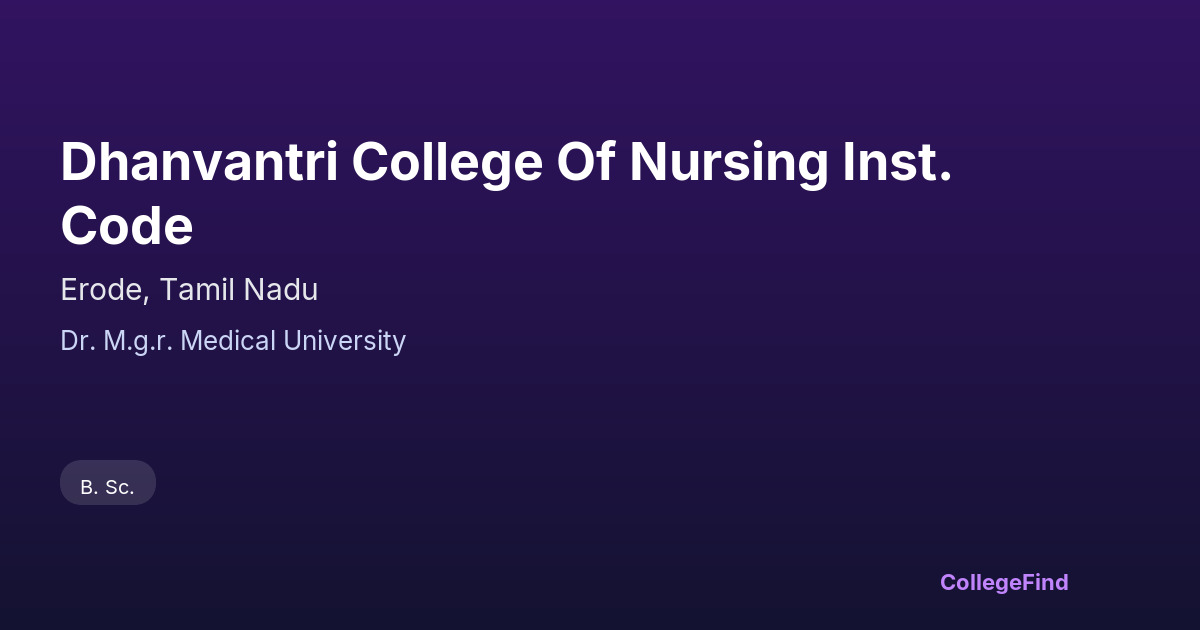Click the Dr. prefix of the university name

[x=76, y=341]
